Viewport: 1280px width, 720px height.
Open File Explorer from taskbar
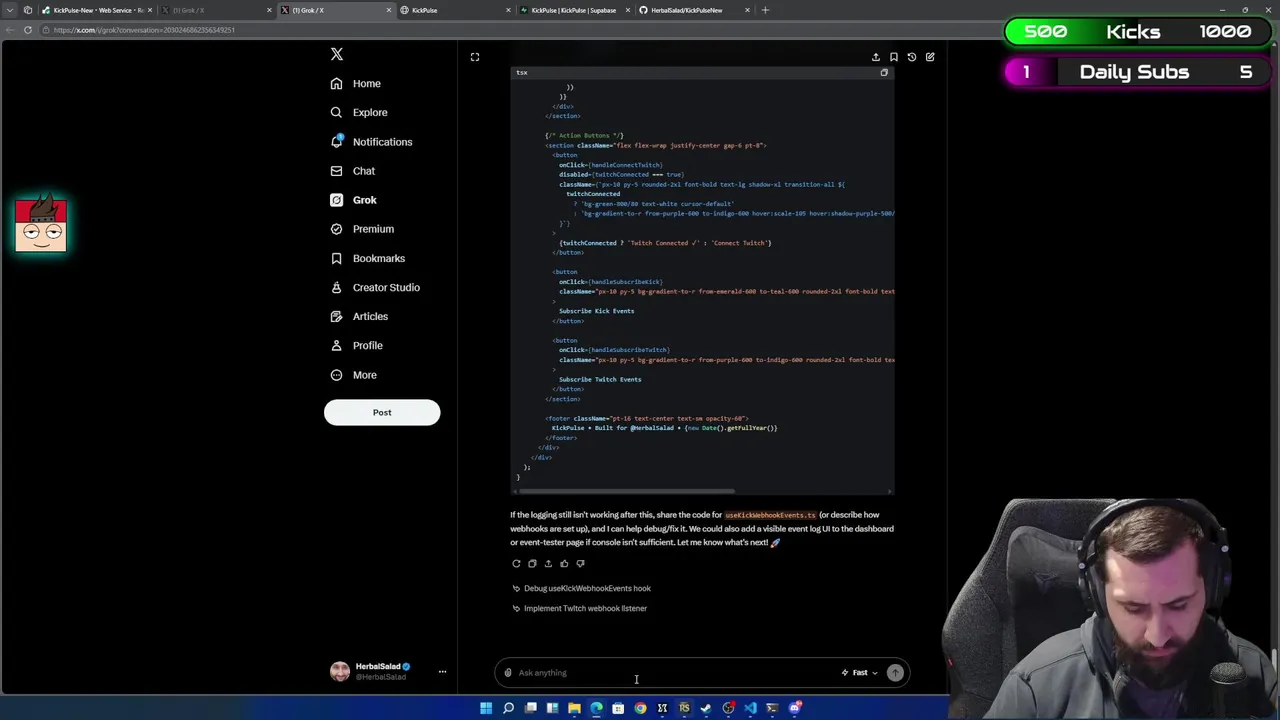pos(574,708)
